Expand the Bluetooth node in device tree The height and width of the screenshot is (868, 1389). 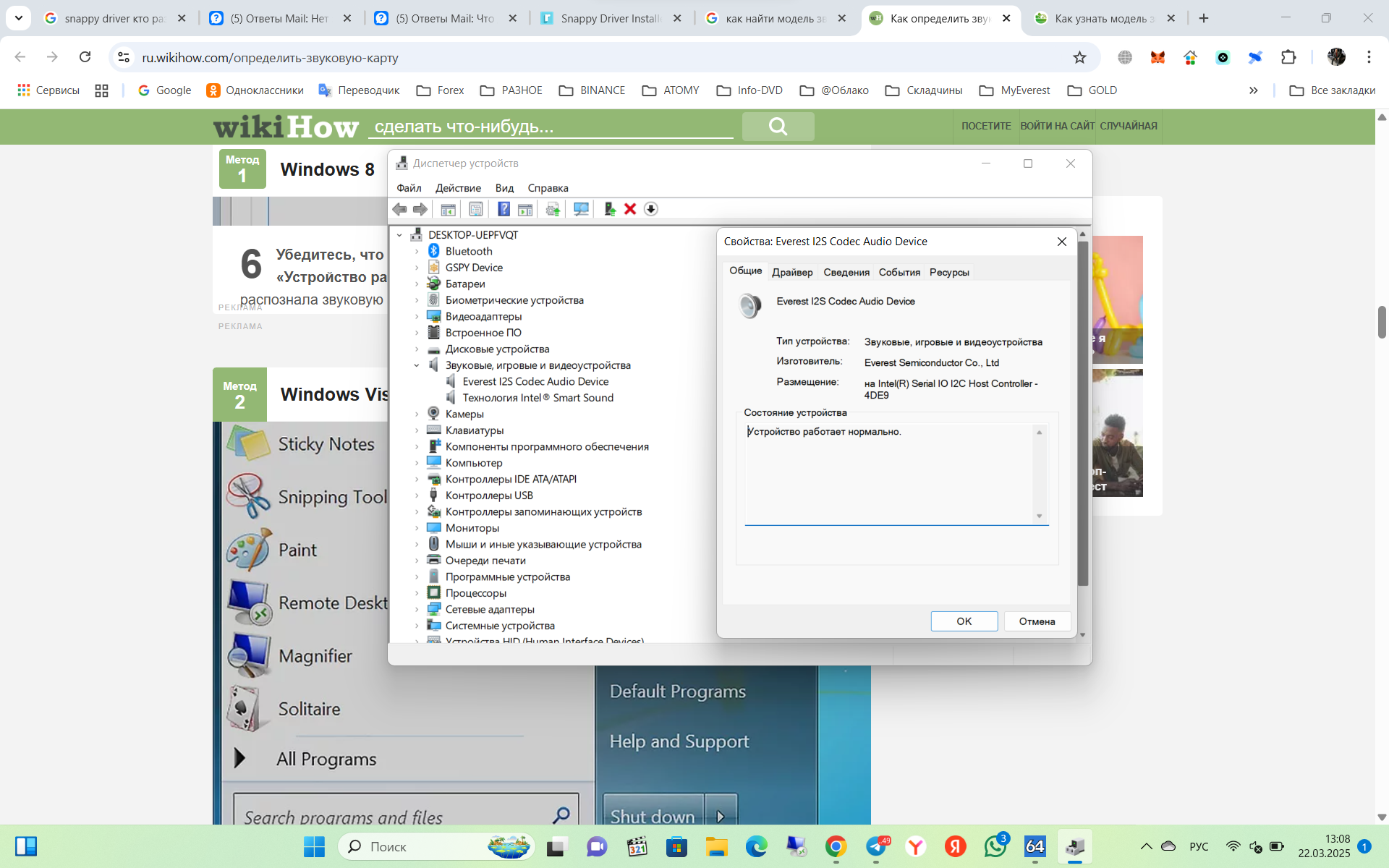click(417, 251)
